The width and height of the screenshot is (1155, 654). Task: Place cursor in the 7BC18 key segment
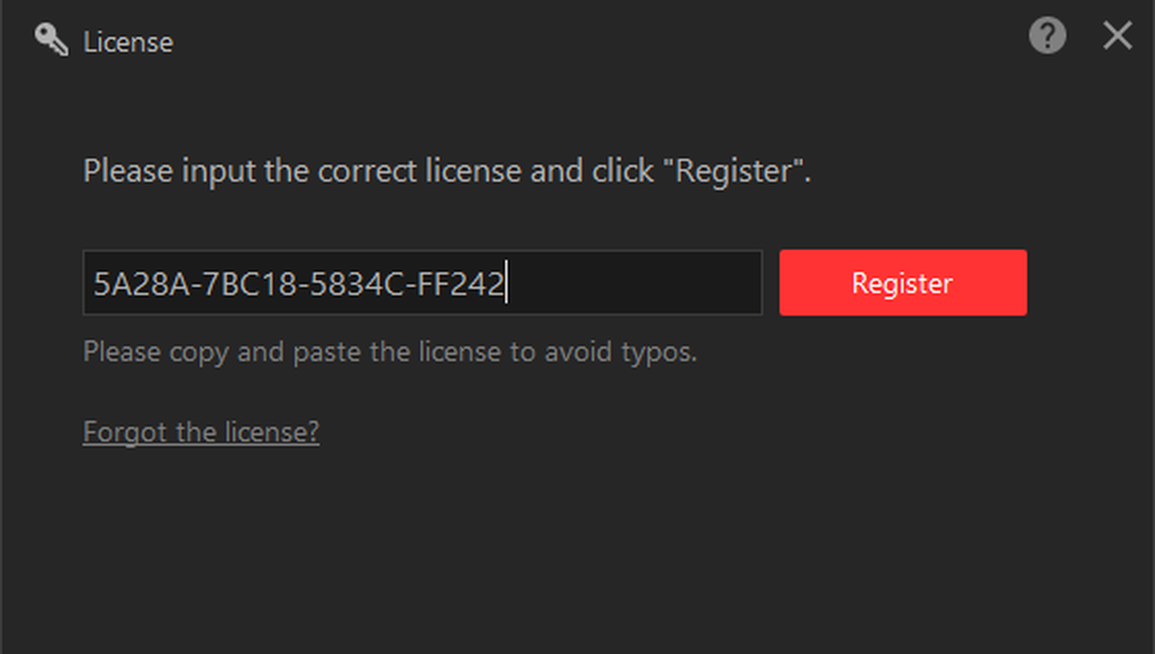(x=250, y=284)
